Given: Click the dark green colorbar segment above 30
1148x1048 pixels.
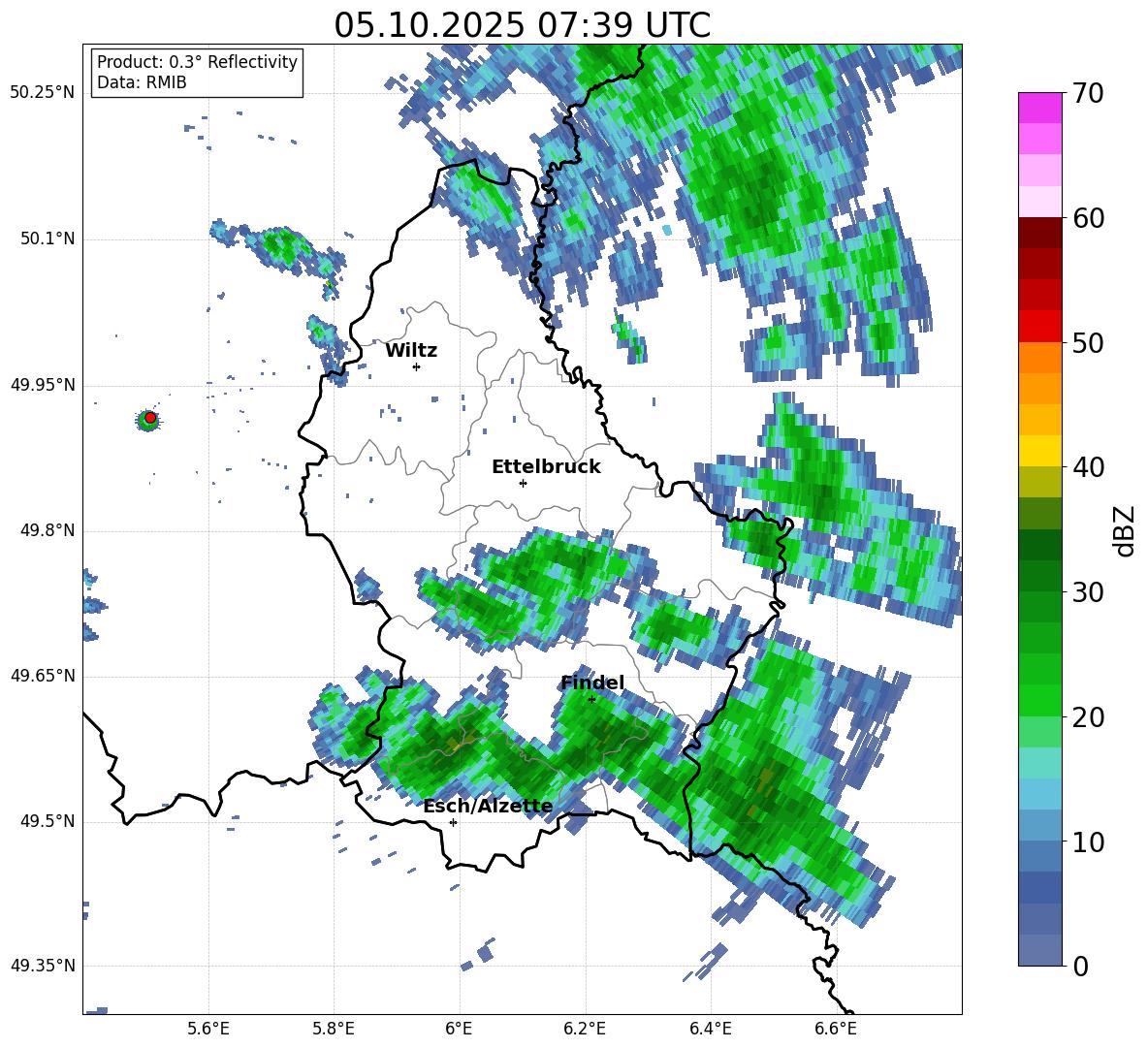Looking at the screenshot, I should (x=1039, y=576).
